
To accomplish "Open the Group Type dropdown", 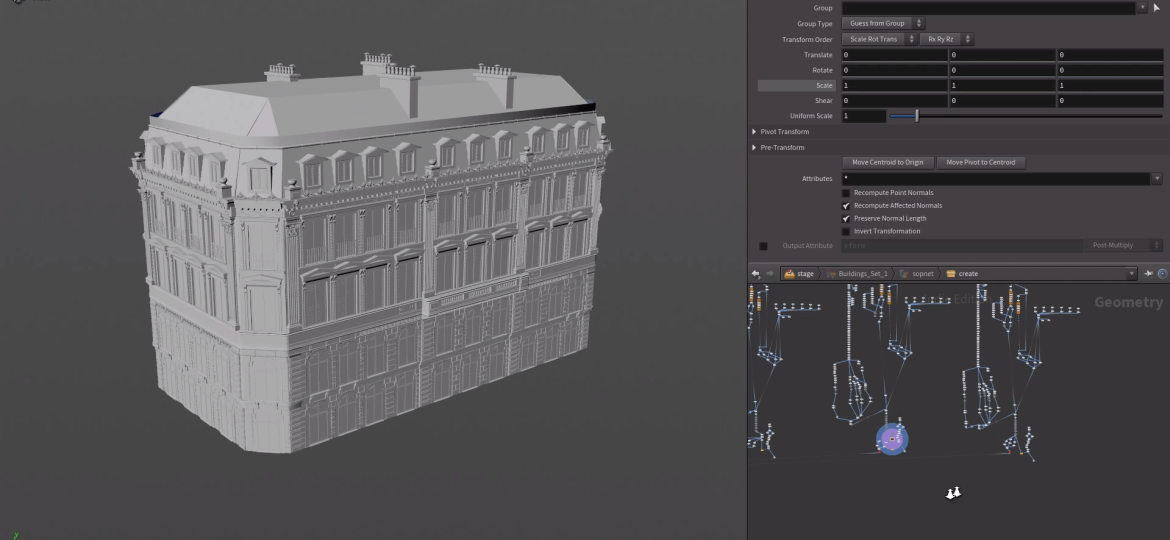I will [x=883, y=23].
